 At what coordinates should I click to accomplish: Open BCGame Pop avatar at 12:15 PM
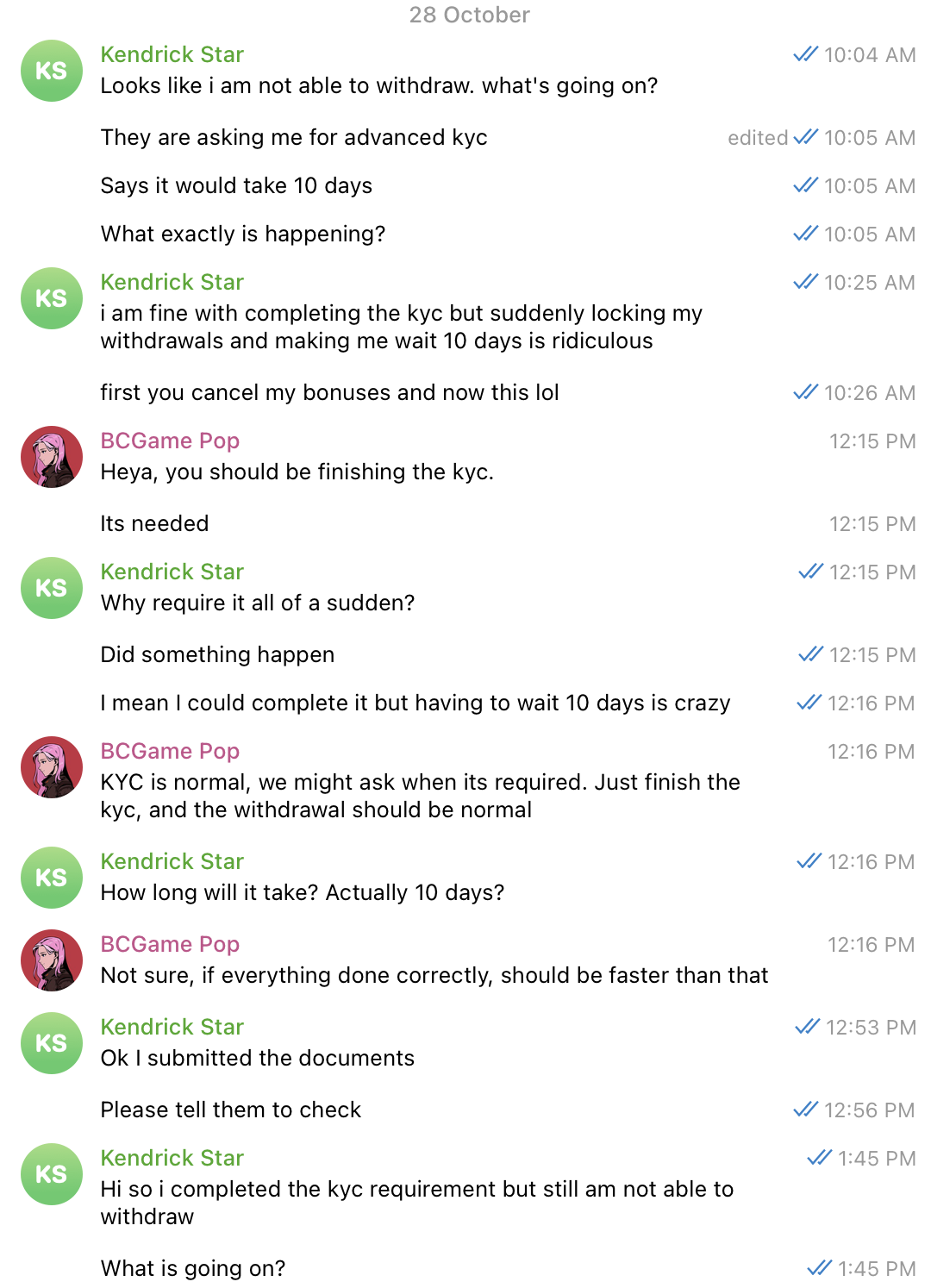[x=52, y=457]
